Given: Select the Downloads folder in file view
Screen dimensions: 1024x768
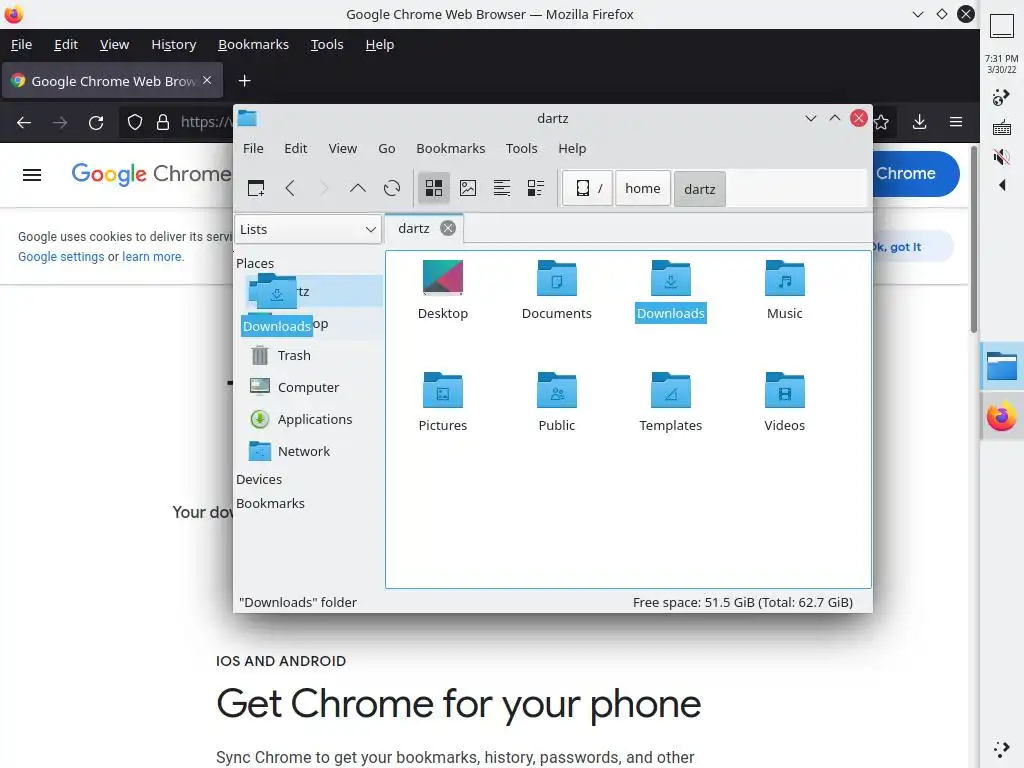Looking at the screenshot, I should pos(671,290).
